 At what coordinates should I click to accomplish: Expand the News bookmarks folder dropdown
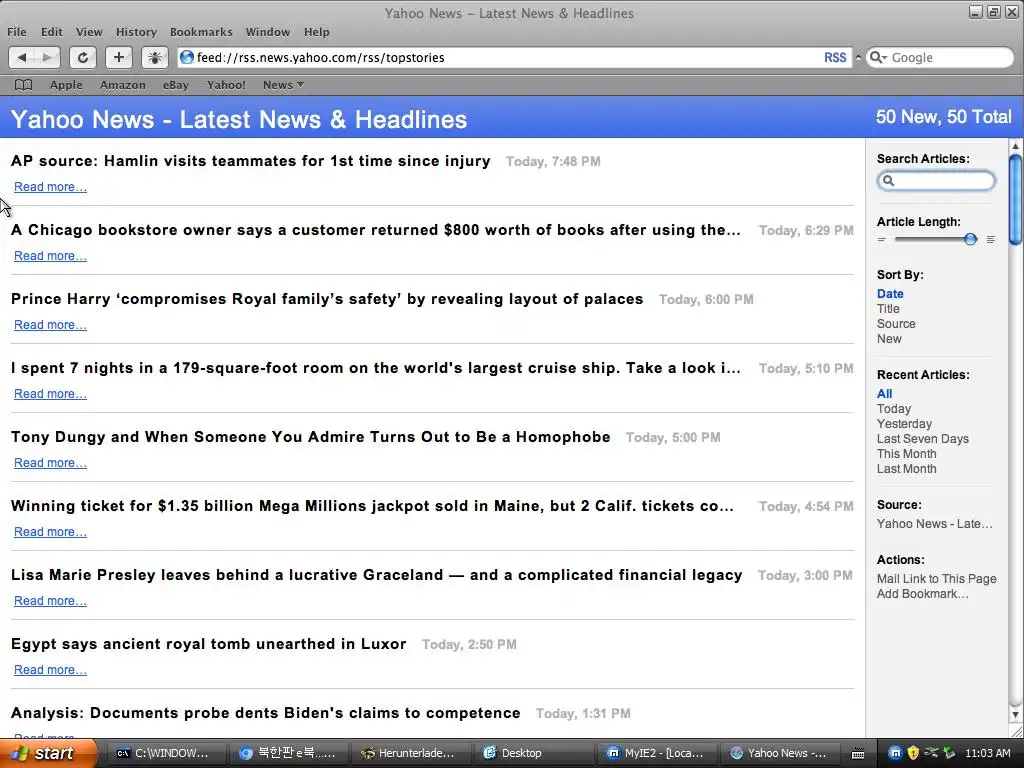283,85
